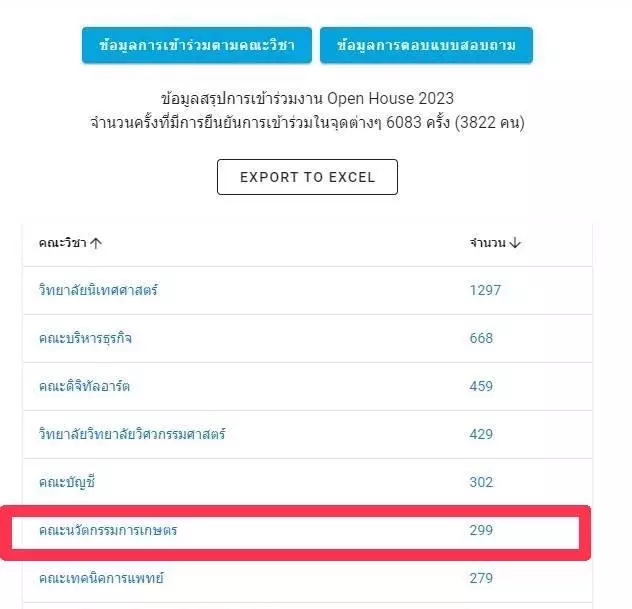632x609 pixels.
Task: Select the คณะเทคนิคการแพทย์ row
Action: (x=308, y=578)
